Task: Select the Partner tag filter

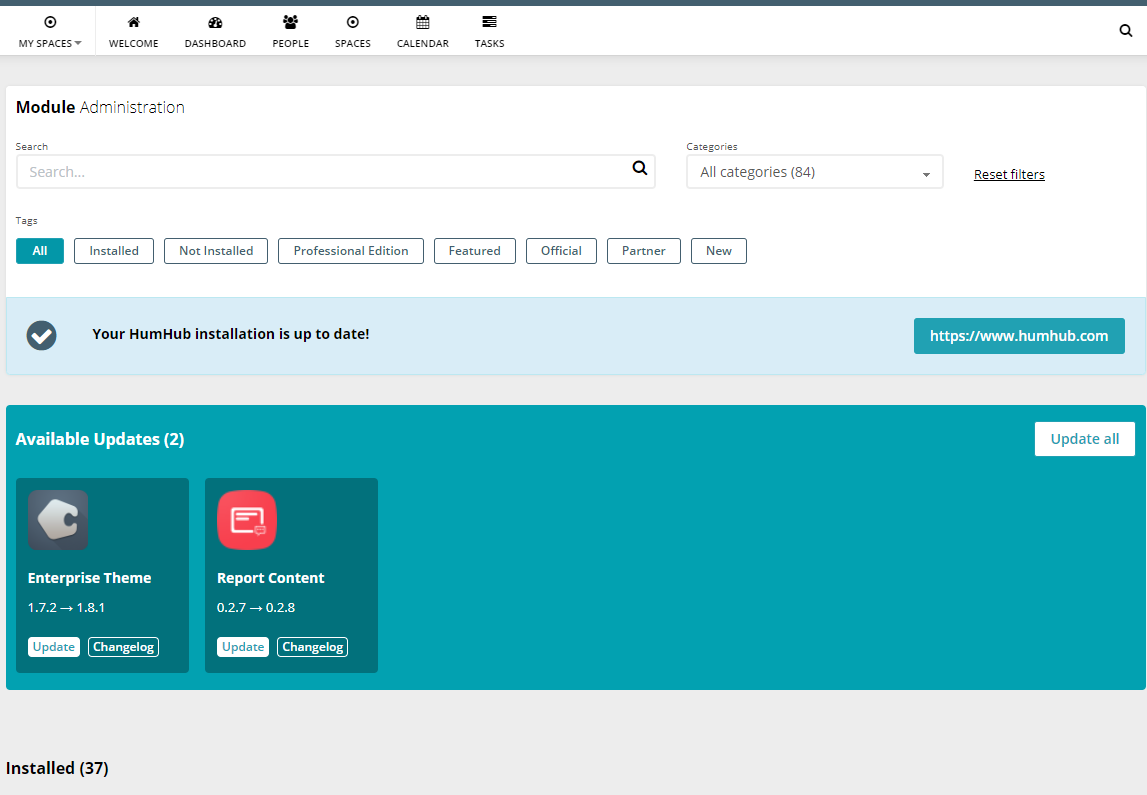Action: click(x=644, y=251)
